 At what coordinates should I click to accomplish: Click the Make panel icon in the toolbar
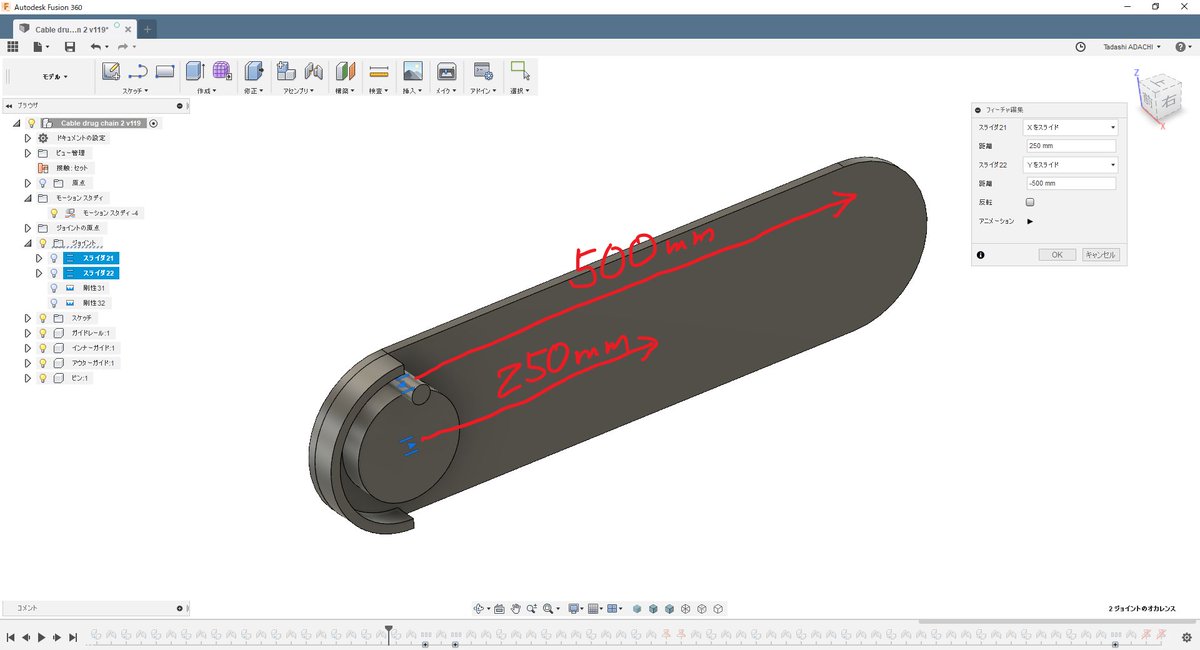click(x=446, y=70)
